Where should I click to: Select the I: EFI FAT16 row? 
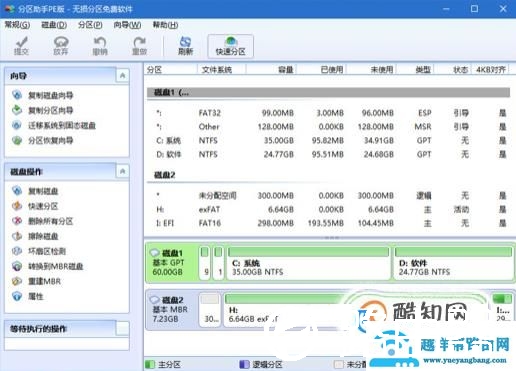point(328,223)
